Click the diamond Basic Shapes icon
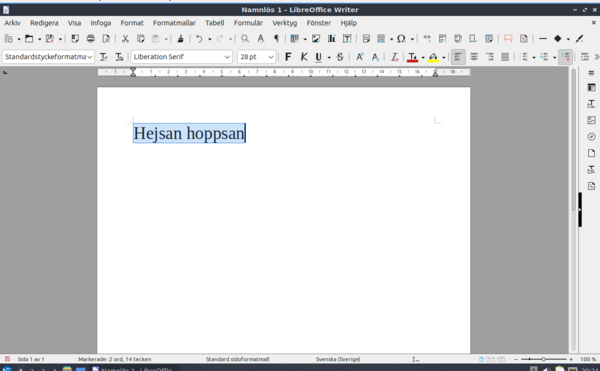Viewport: 600px width, 371px height. coord(558,39)
